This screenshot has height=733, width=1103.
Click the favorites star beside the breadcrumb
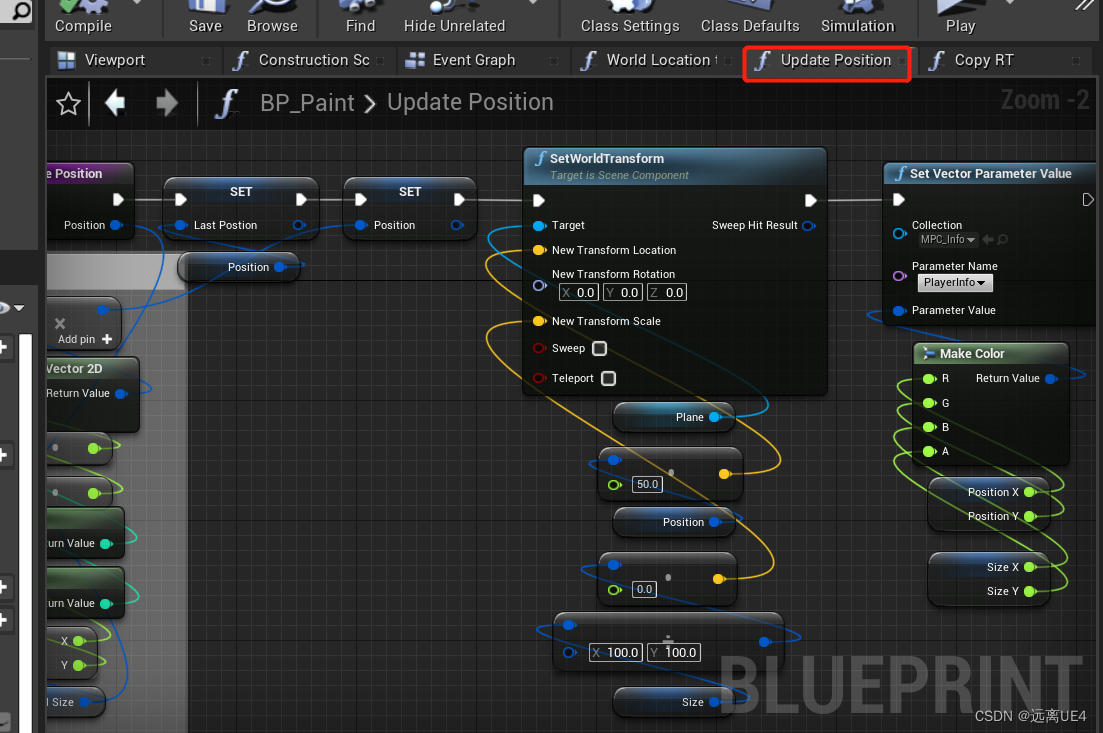(x=67, y=101)
